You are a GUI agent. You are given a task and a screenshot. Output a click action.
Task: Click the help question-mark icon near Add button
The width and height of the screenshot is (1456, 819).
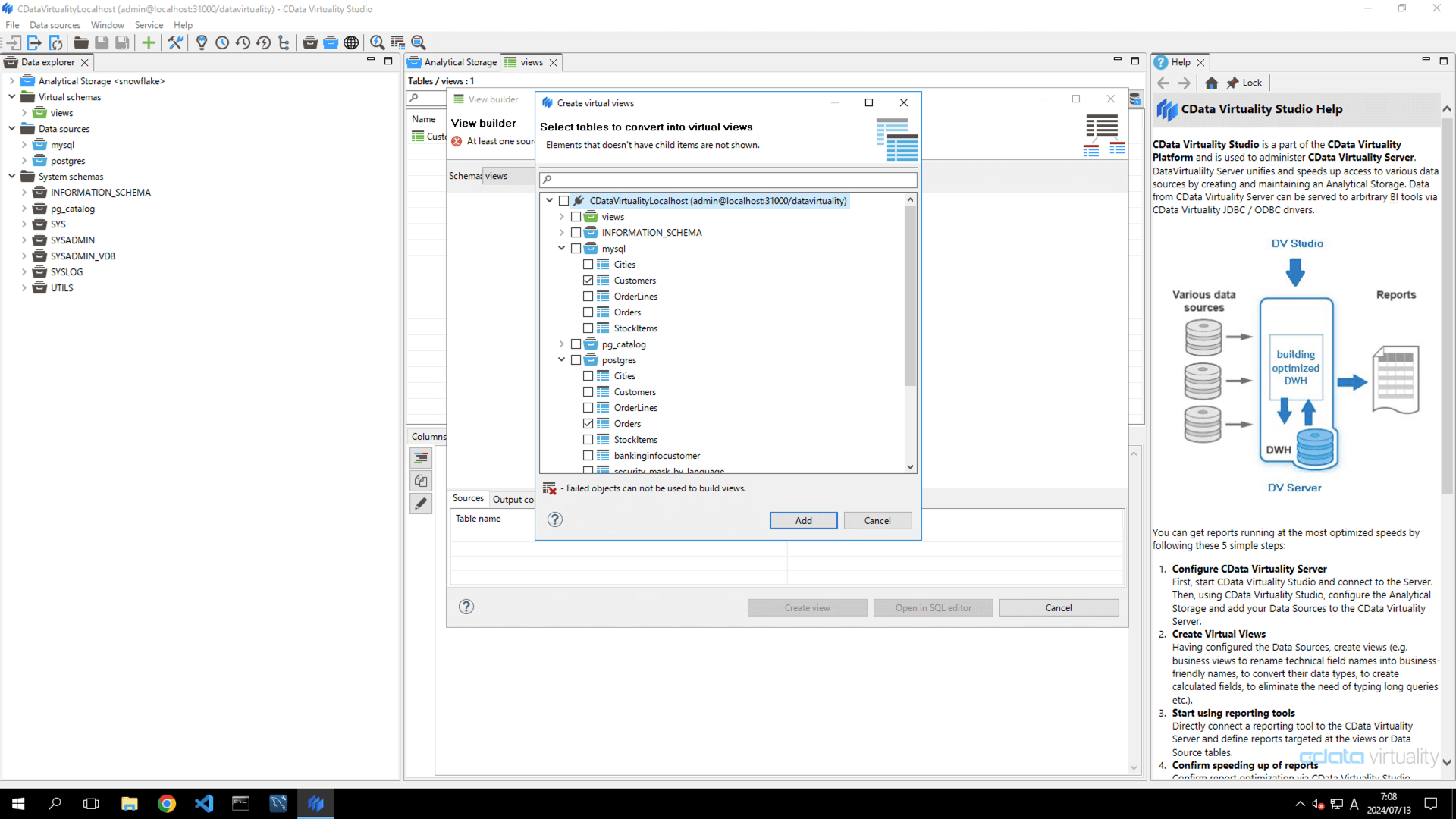pyautogui.click(x=554, y=519)
